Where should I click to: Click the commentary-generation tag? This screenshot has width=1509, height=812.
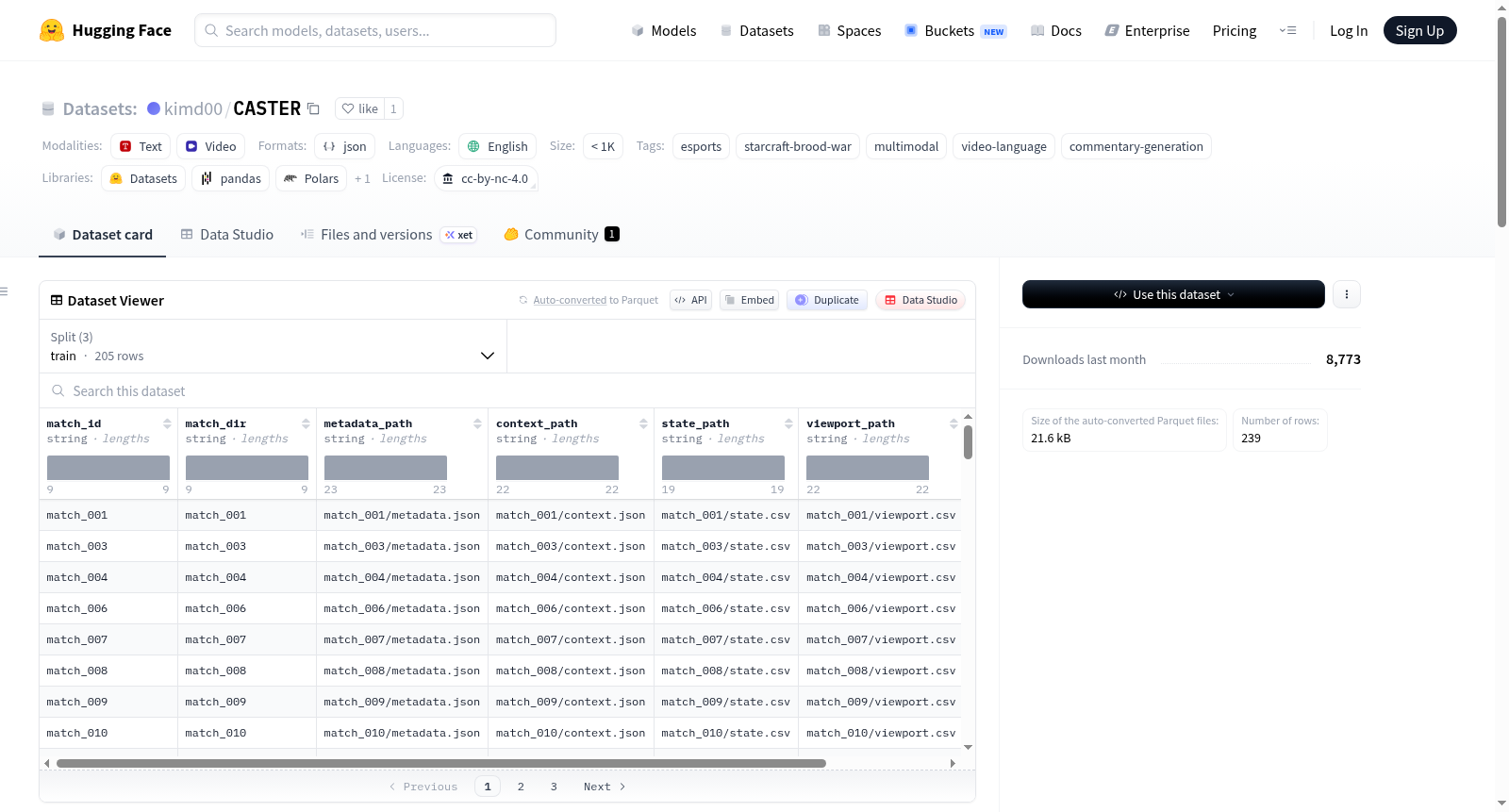pos(1136,146)
